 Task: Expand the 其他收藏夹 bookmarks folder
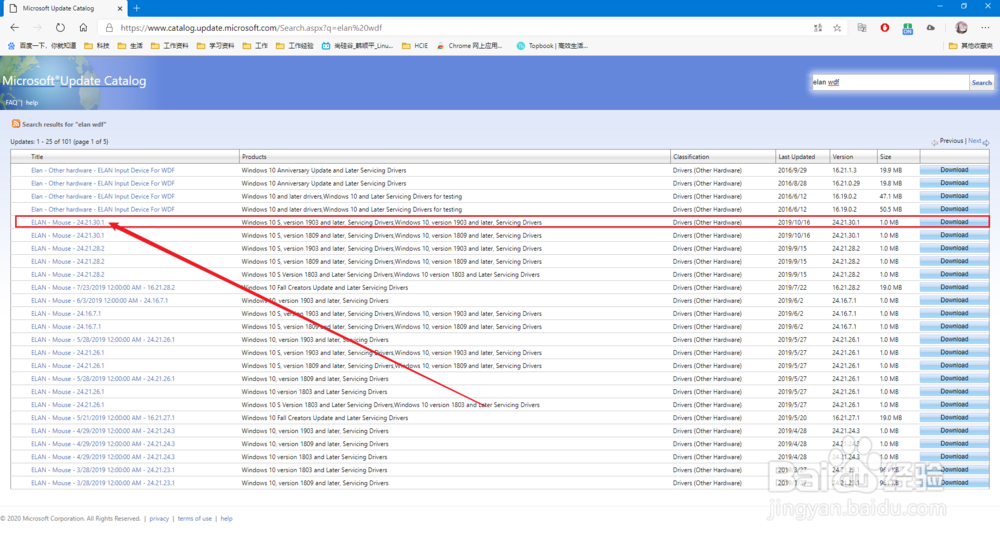(971, 46)
